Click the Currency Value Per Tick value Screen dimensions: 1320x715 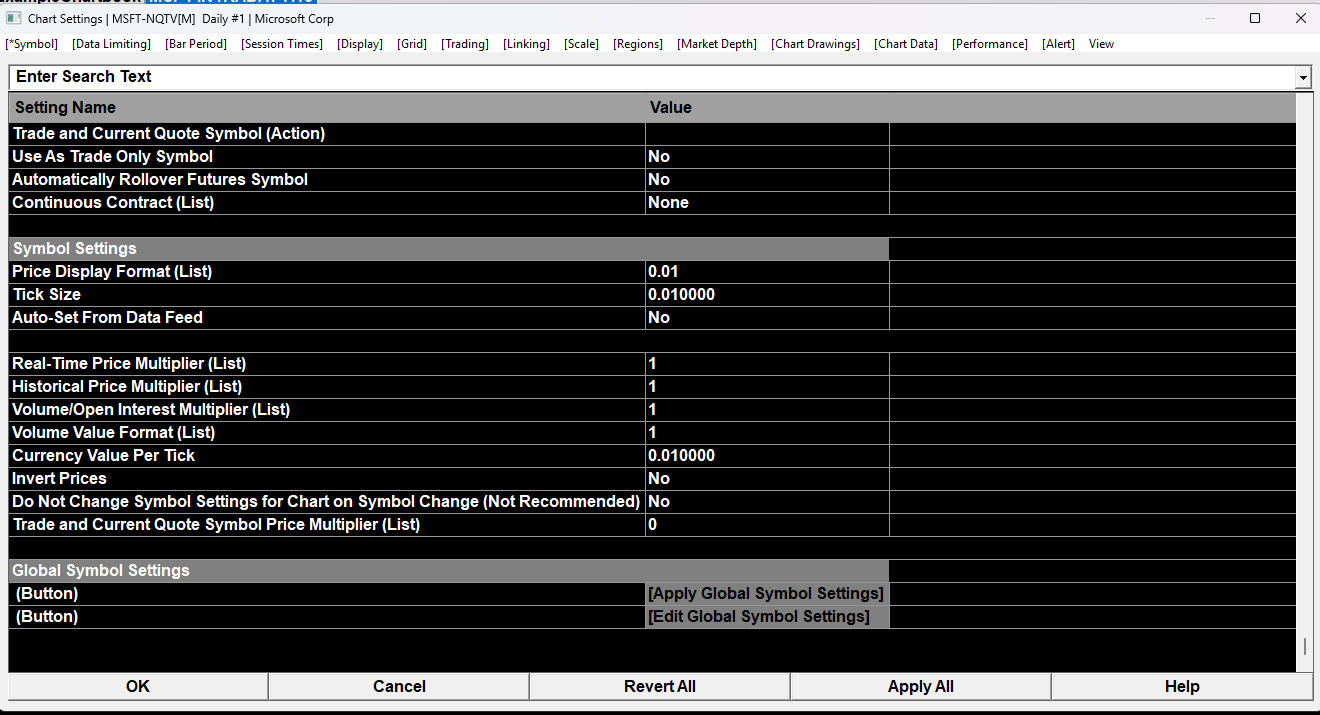[x=767, y=456]
